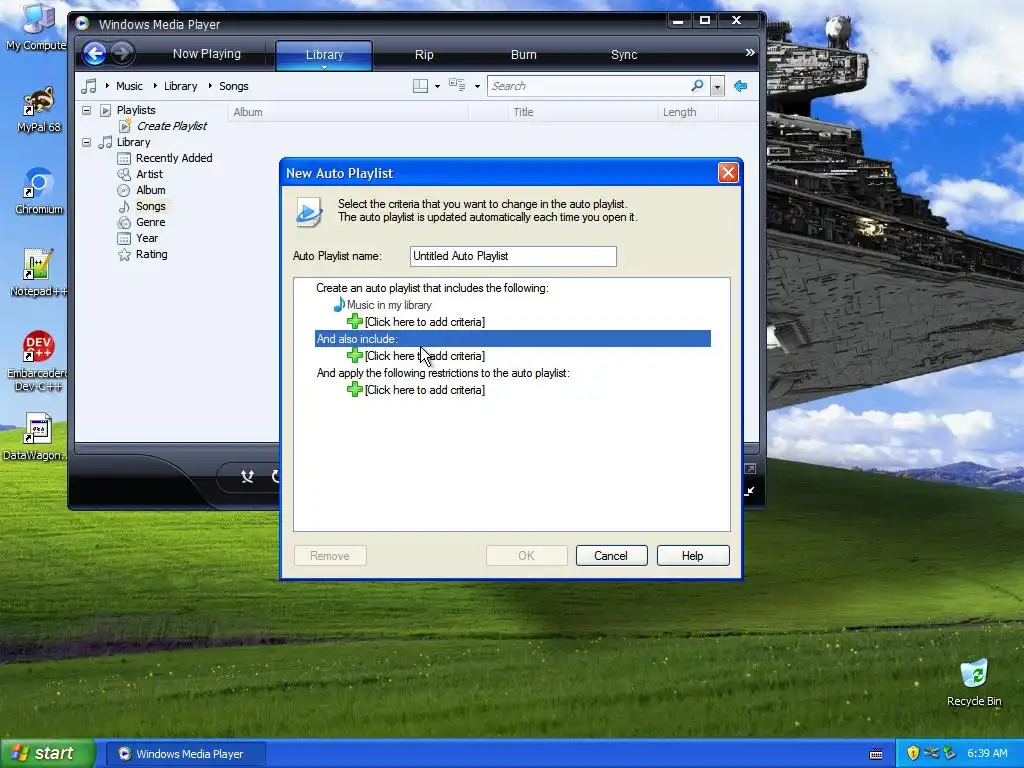This screenshot has width=1024, height=768.
Task: Open Layout options dropdown arrow
Action: tap(437, 86)
